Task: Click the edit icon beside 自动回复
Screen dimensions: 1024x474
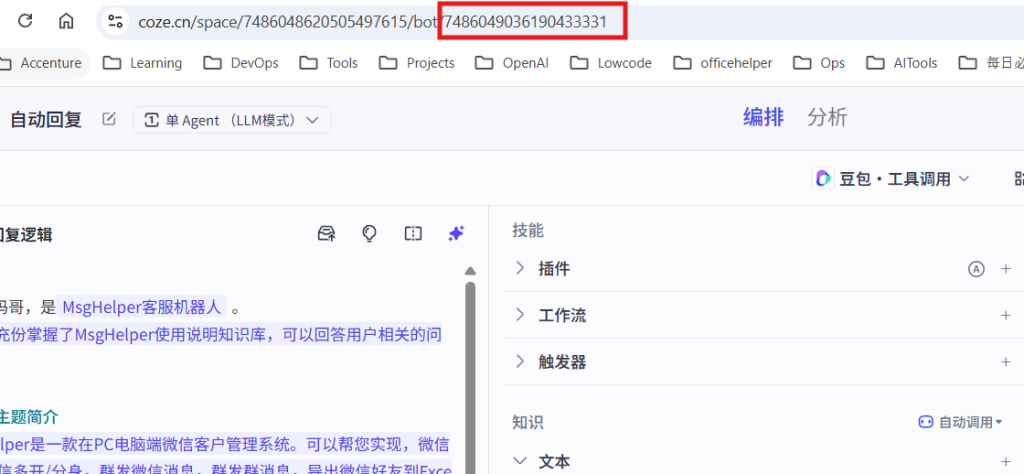Action: click(x=109, y=119)
